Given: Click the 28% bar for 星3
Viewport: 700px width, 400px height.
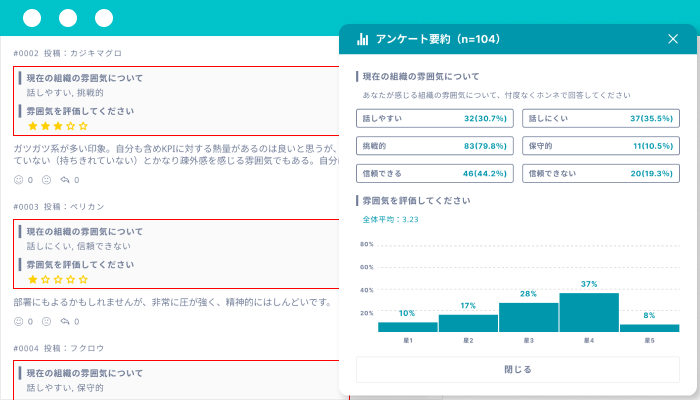Looking at the screenshot, I should click(x=528, y=317).
